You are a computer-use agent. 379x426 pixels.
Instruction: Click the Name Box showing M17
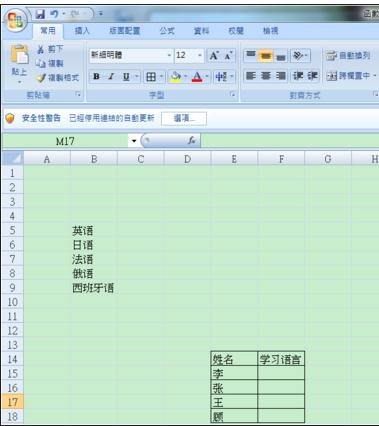pyautogui.click(x=65, y=141)
